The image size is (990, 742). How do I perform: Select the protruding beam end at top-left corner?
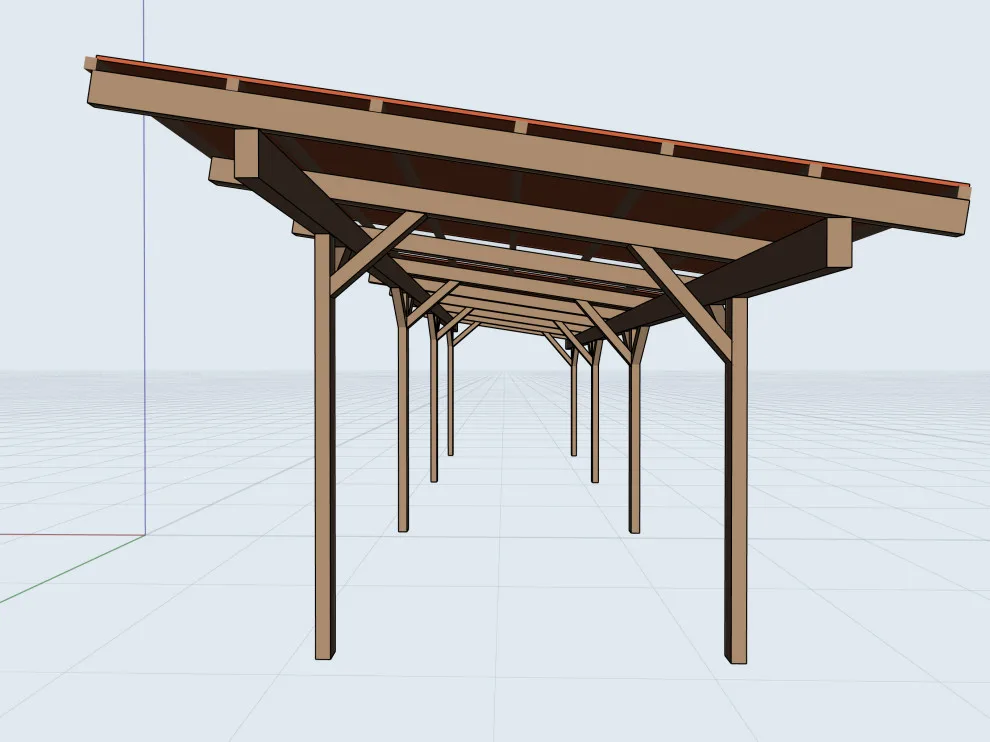[90, 64]
